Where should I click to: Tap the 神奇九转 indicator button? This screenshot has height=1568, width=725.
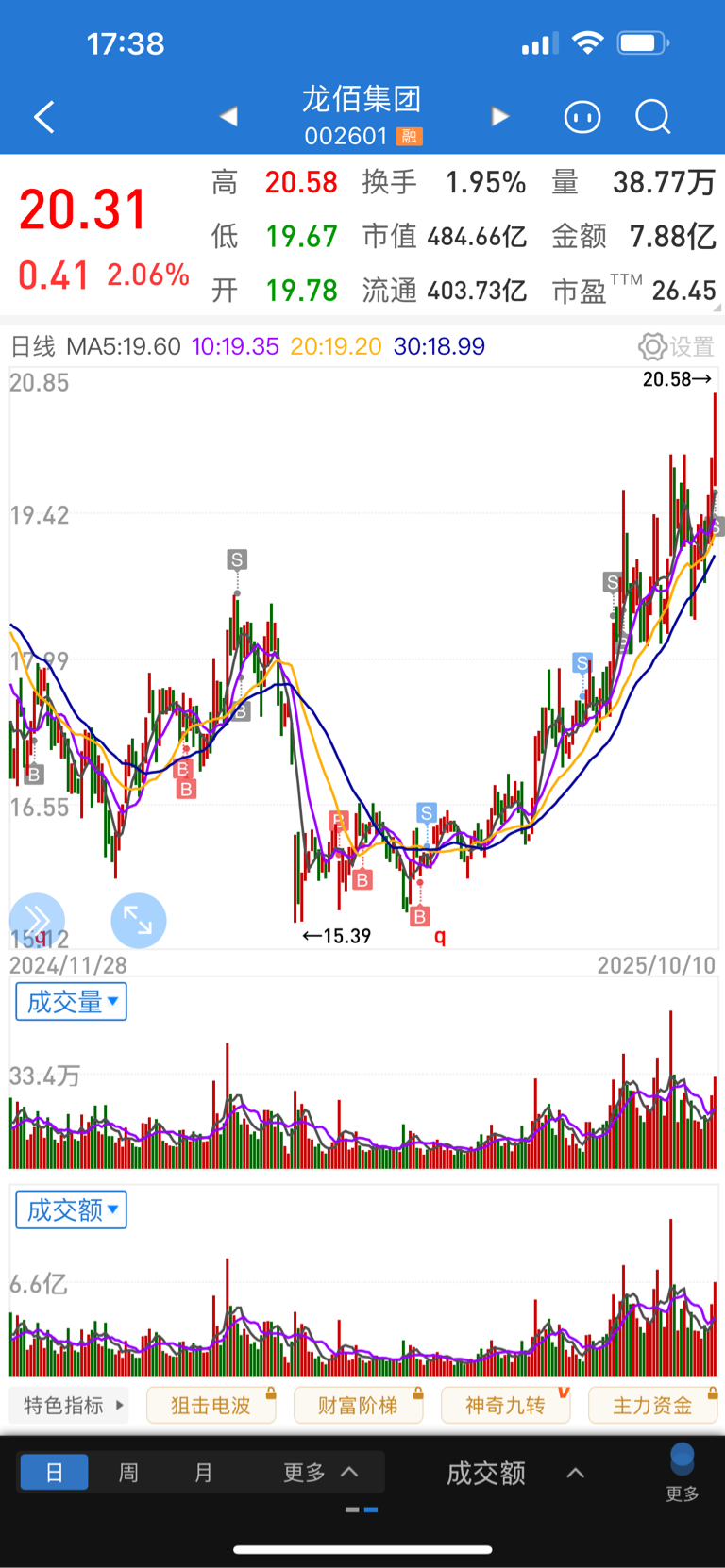point(506,1406)
